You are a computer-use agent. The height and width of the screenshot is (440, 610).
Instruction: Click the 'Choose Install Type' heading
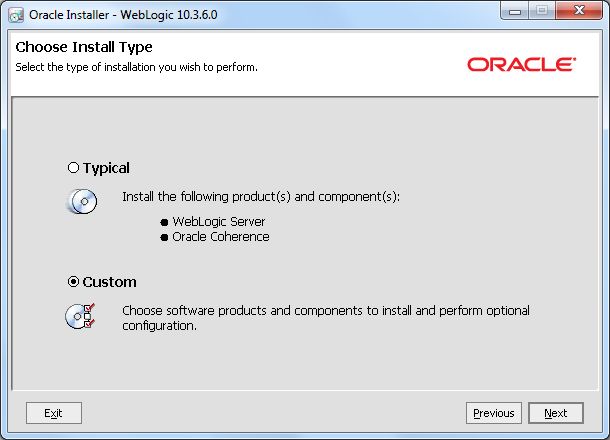pyautogui.click(x=84, y=47)
